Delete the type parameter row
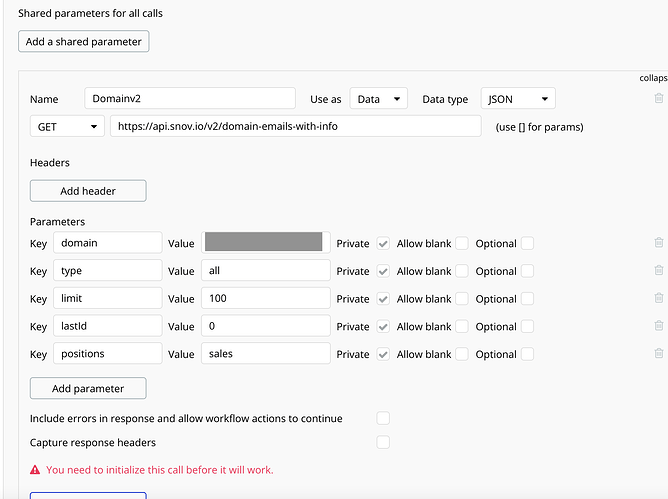Screen dimensions: 668x499 (658, 271)
